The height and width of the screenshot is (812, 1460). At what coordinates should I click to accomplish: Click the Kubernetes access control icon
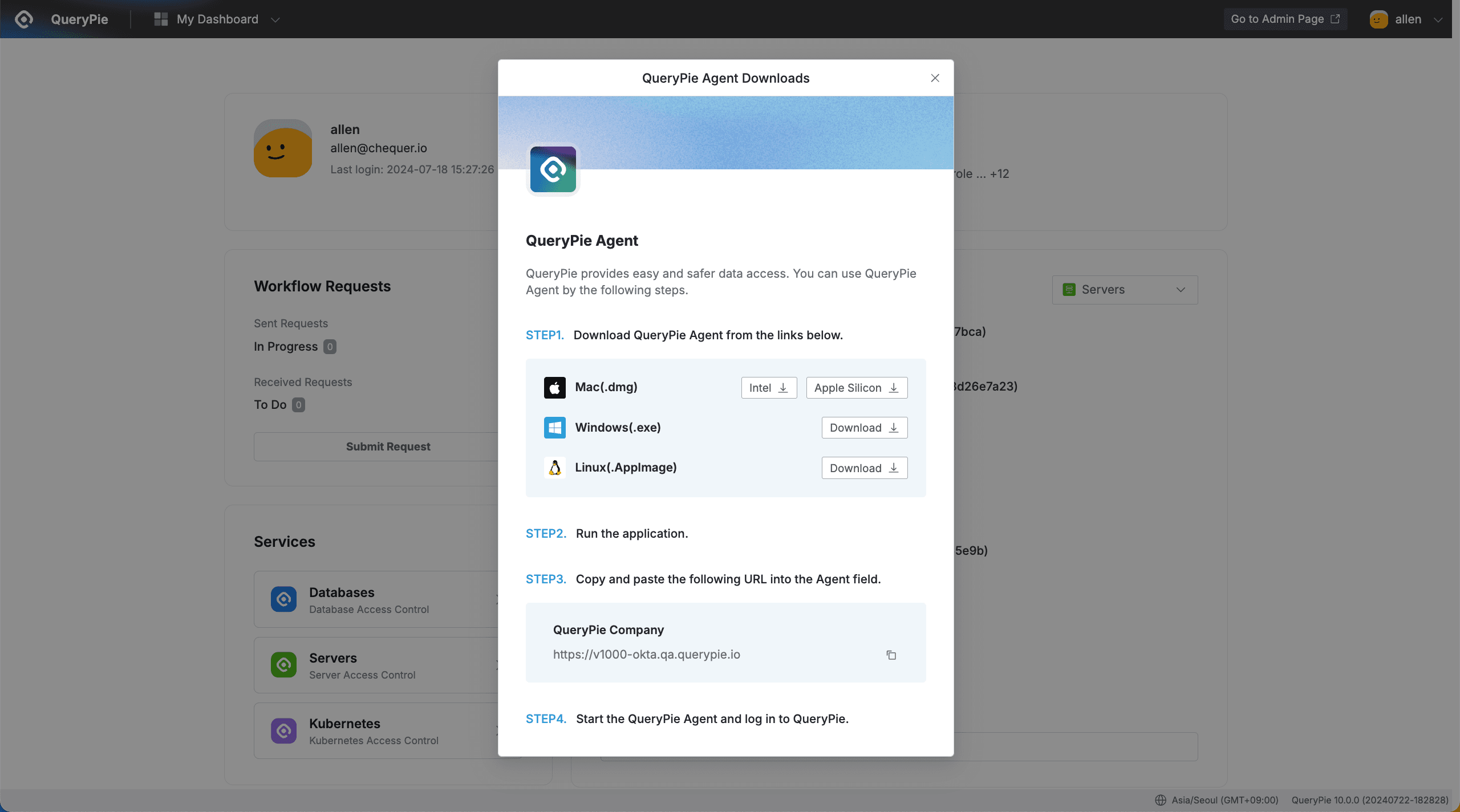coord(283,730)
